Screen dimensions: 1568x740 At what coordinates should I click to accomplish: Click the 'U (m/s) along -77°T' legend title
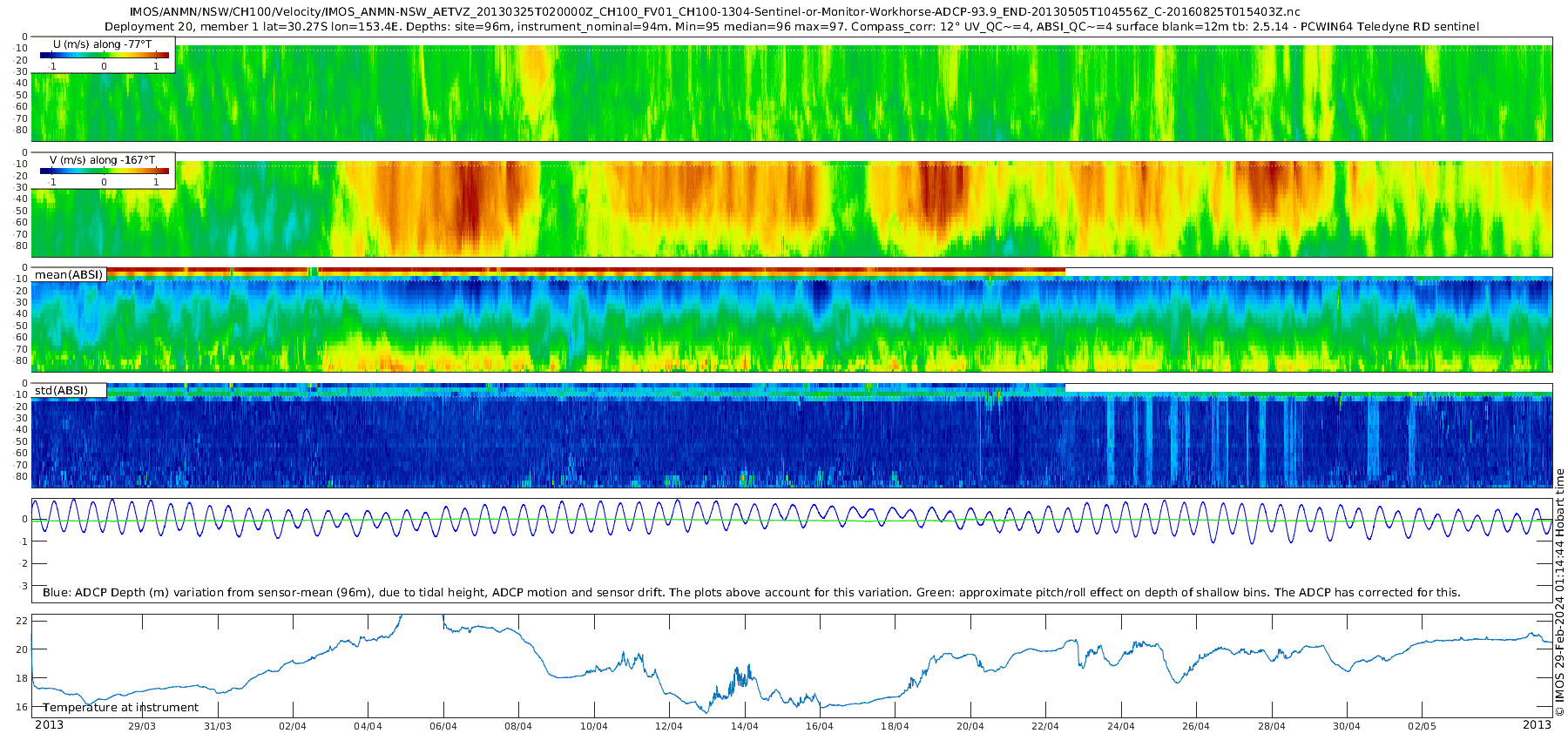click(x=103, y=44)
